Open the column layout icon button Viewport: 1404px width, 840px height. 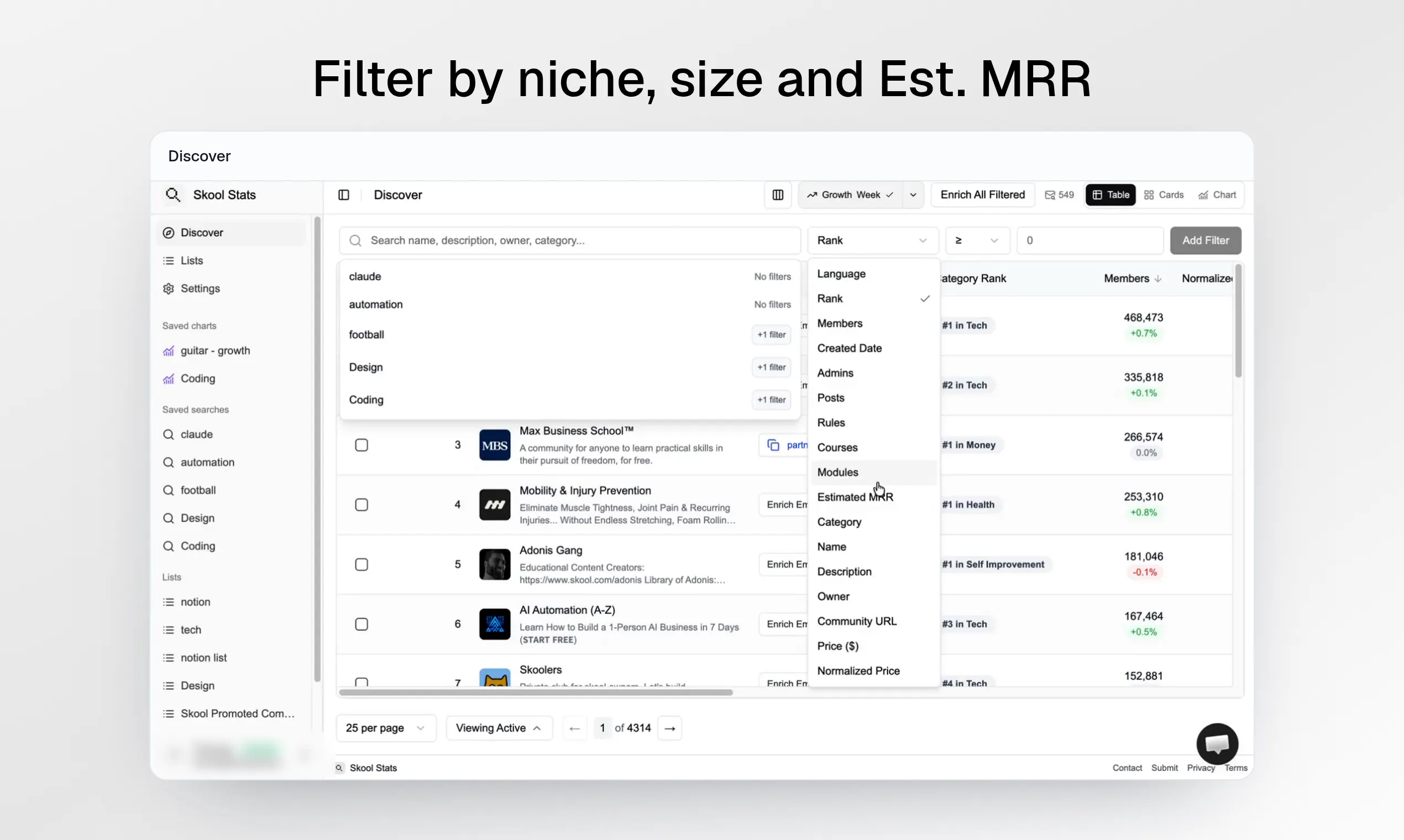[778, 195]
